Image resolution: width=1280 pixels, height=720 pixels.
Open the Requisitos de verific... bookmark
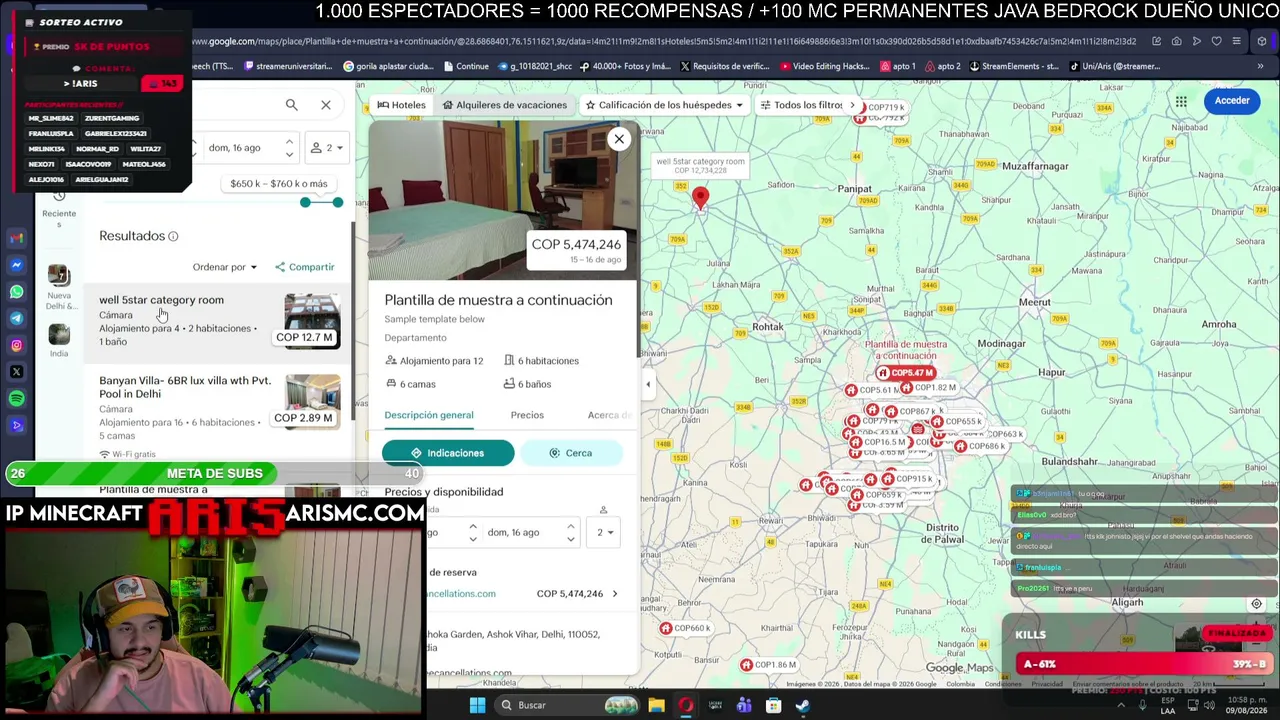[x=724, y=67]
